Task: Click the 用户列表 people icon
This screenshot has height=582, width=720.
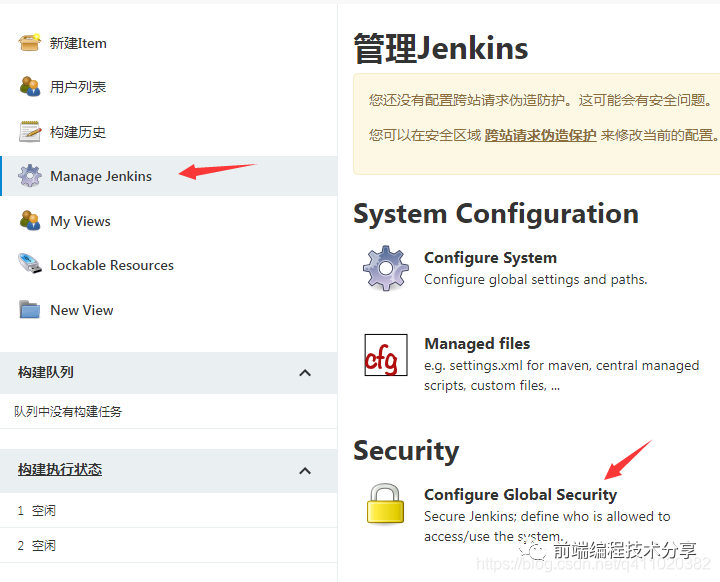Action: coord(30,86)
